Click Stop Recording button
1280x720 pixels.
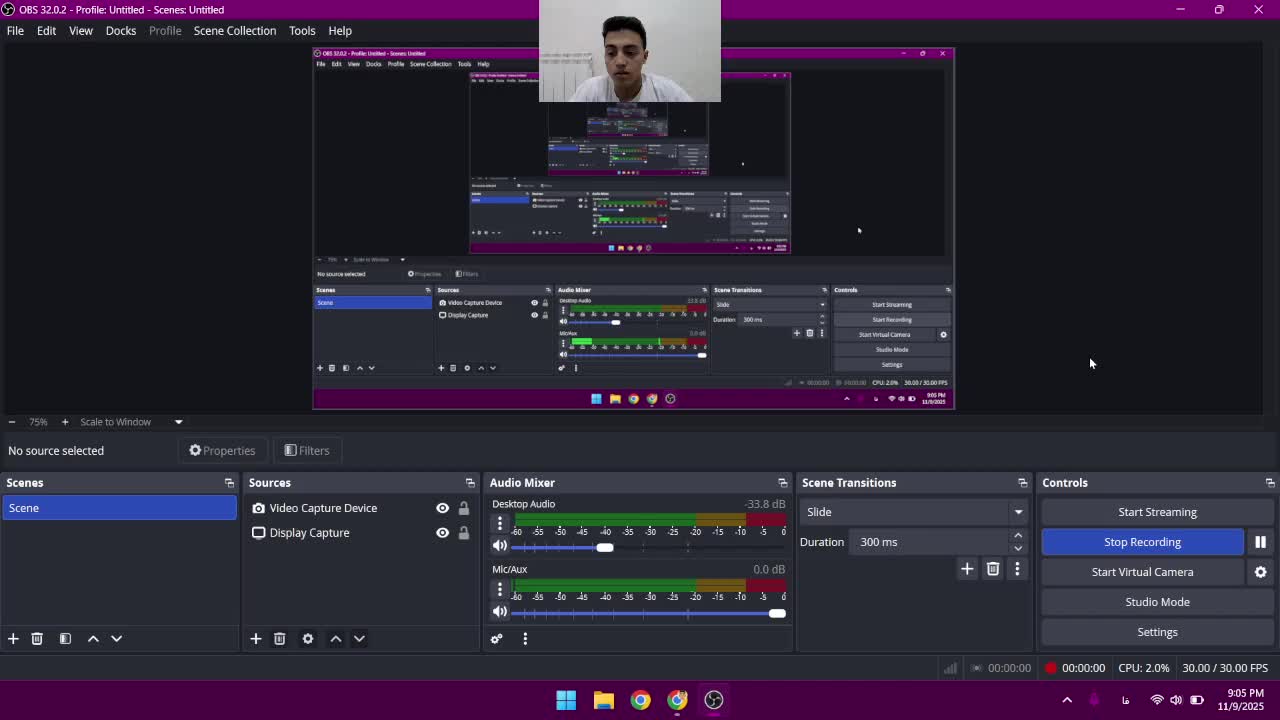1142,542
